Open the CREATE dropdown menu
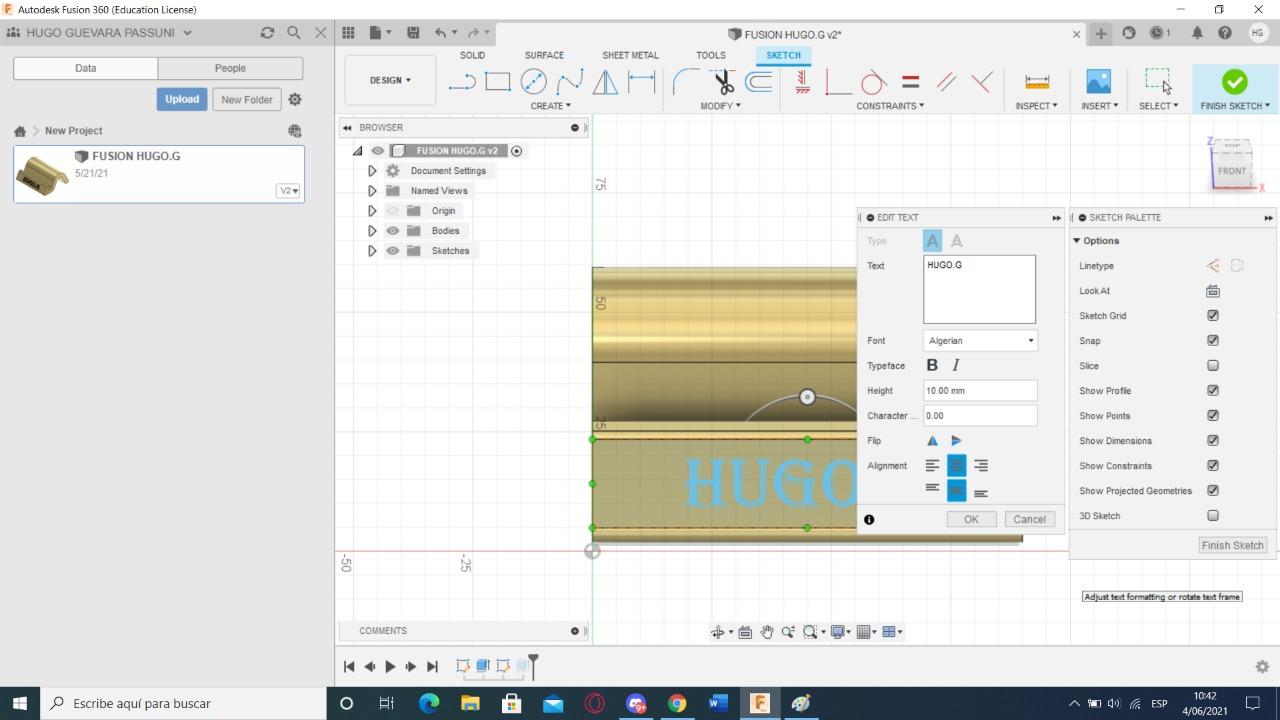 (550, 106)
